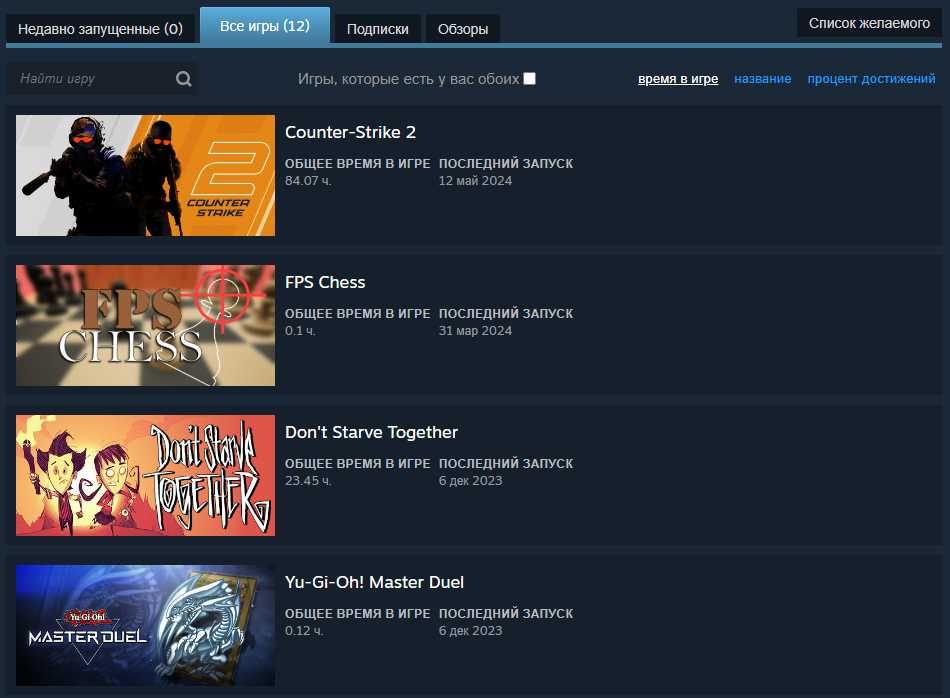
Task: Click the label Игры, которые есть у вас обоих
Action: (408, 79)
